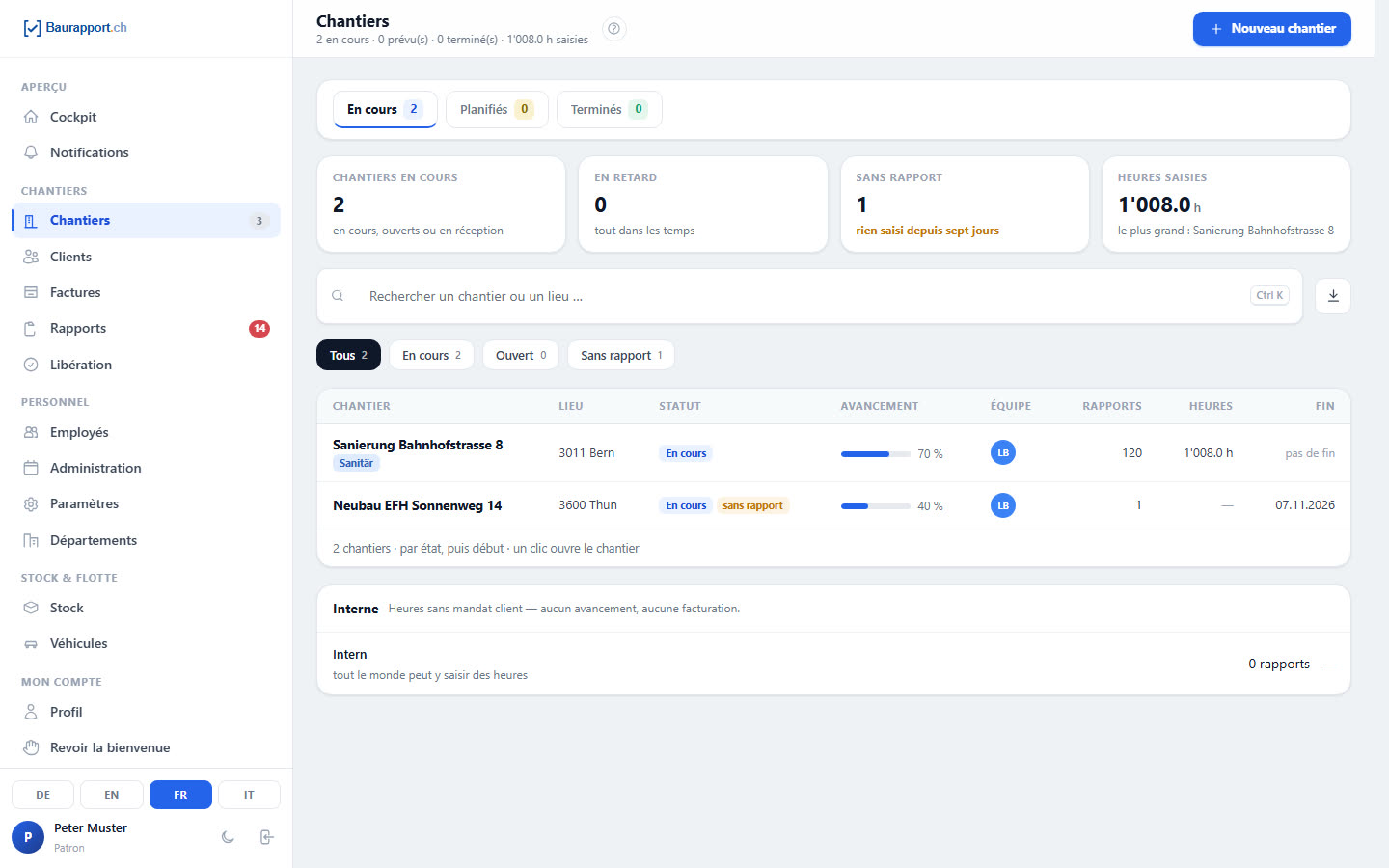This screenshot has height=868, width=1389.
Task: Click the Clients people icon
Action: [31, 257]
